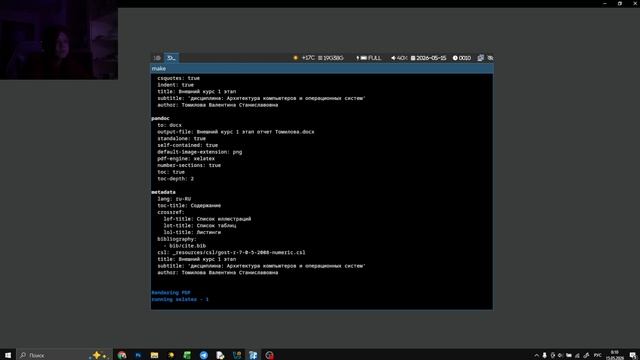Click the last tray icon in status bar

point(490,58)
